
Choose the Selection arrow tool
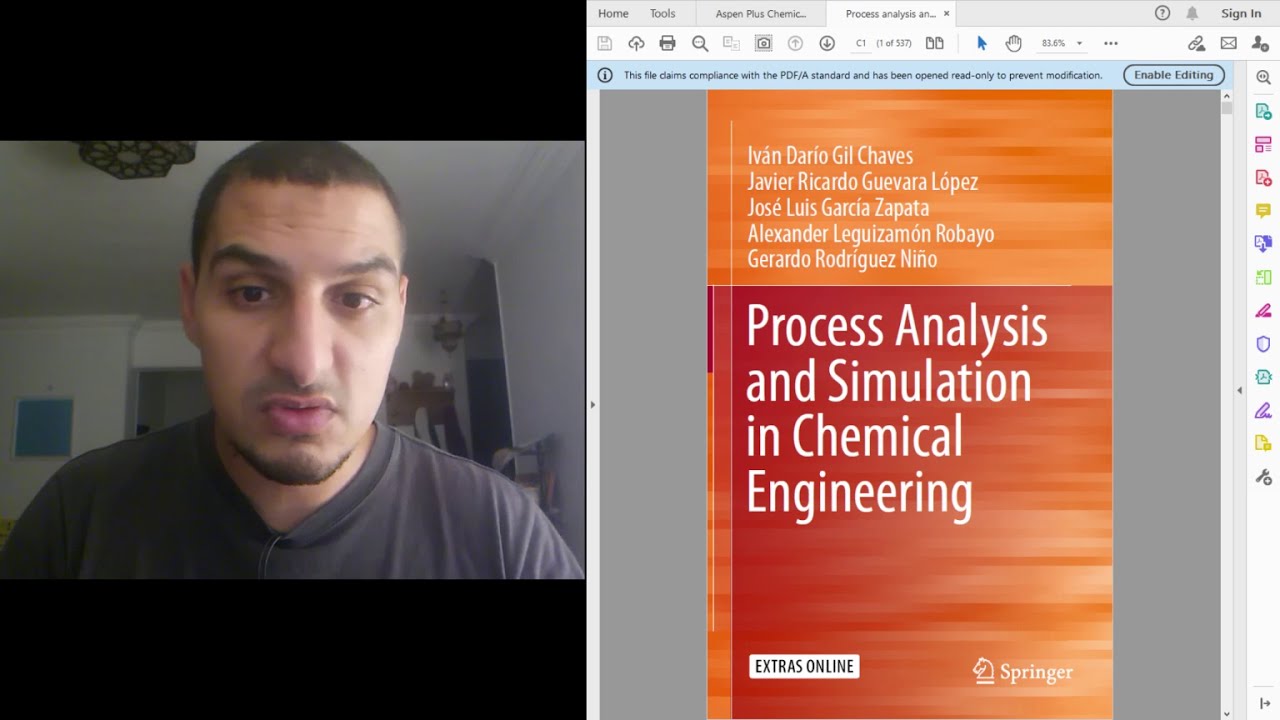[x=981, y=43]
